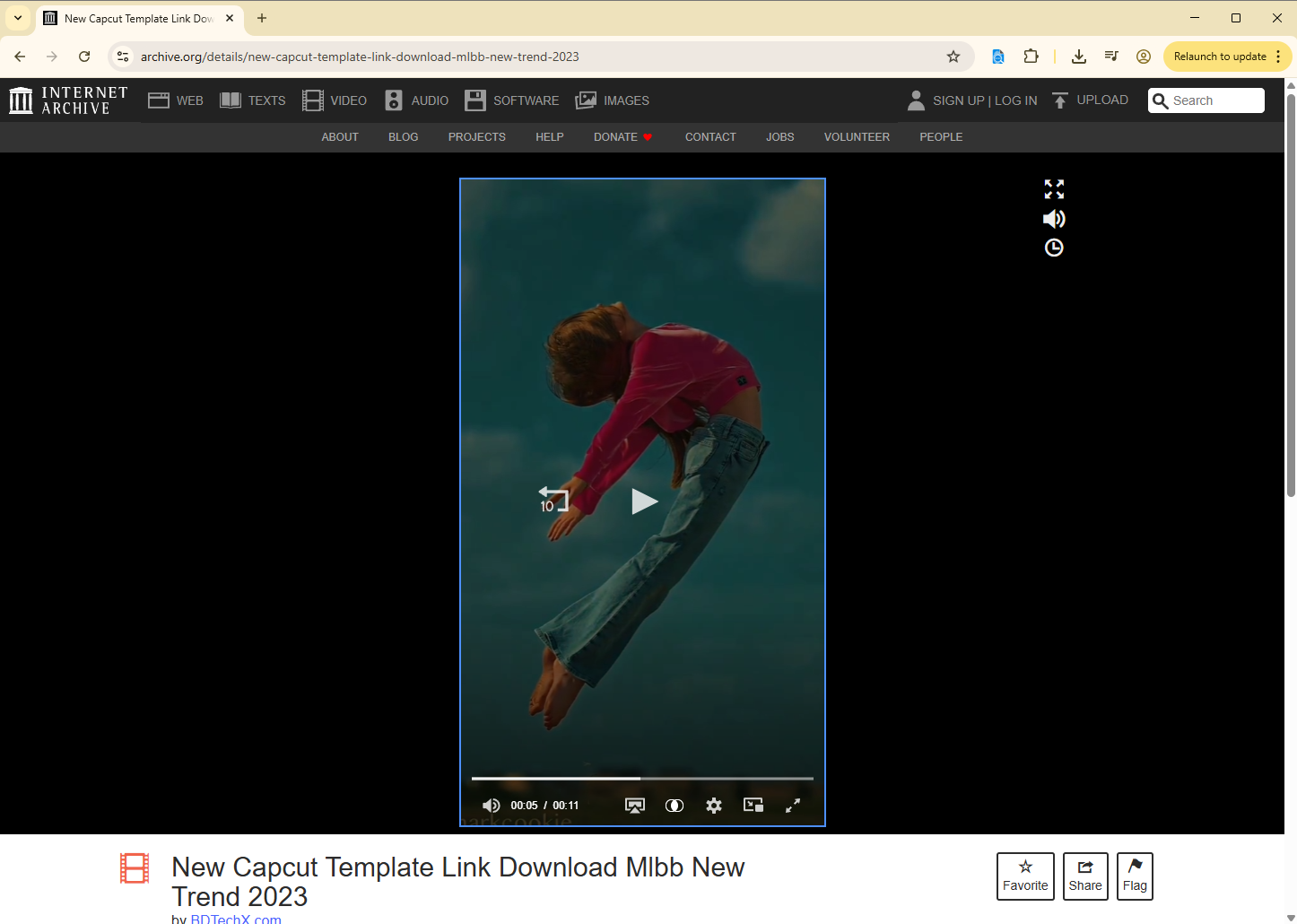Share this archive item
This screenshot has height=924, width=1297.
(1085, 876)
